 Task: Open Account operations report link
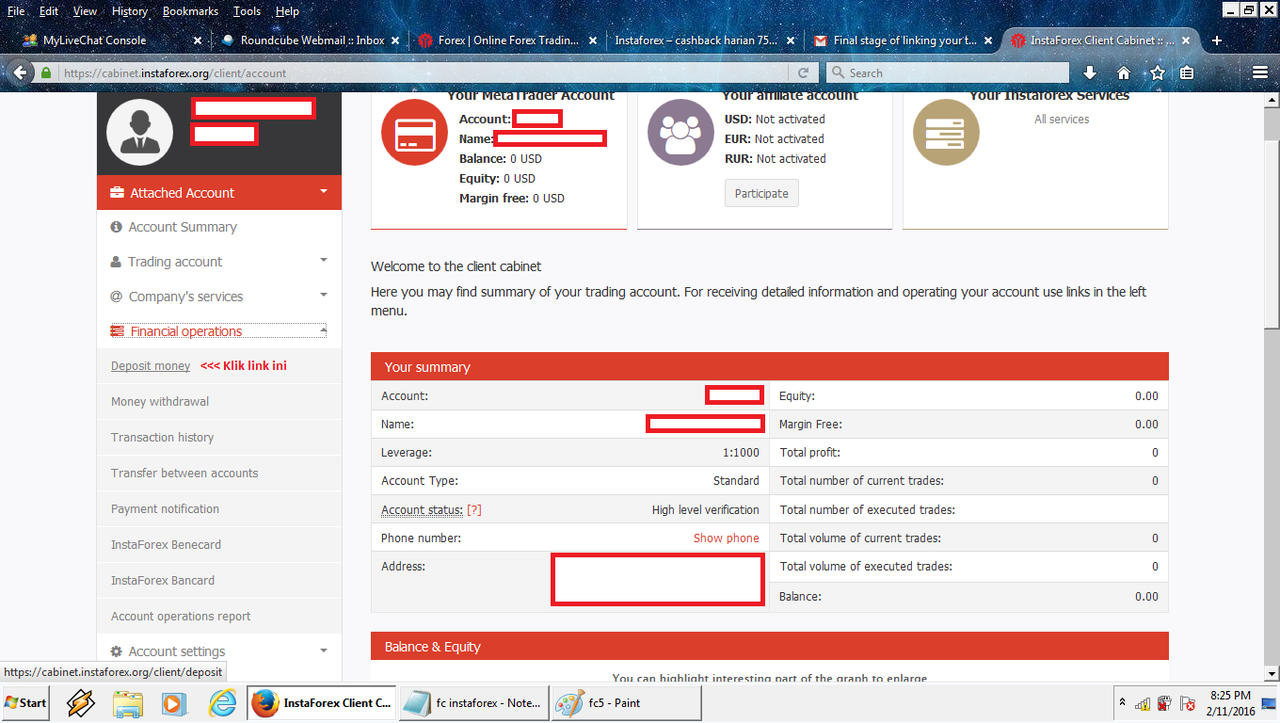click(181, 616)
